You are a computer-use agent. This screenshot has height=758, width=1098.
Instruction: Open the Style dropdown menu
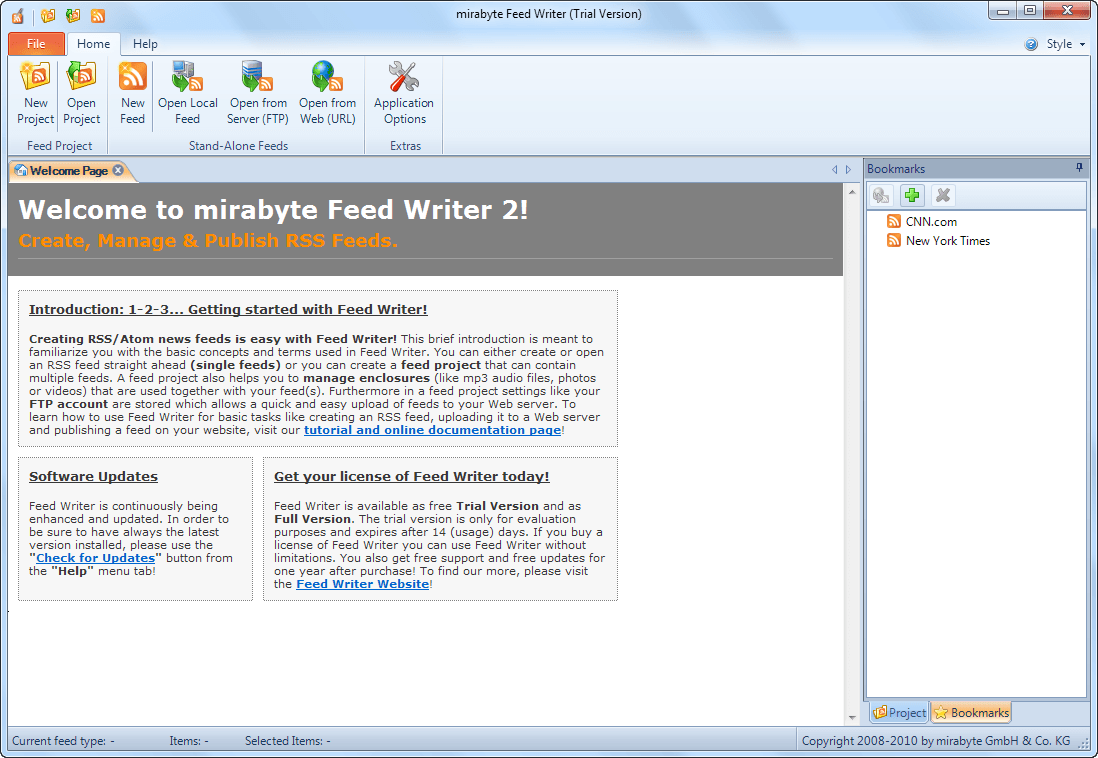pos(1066,44)
